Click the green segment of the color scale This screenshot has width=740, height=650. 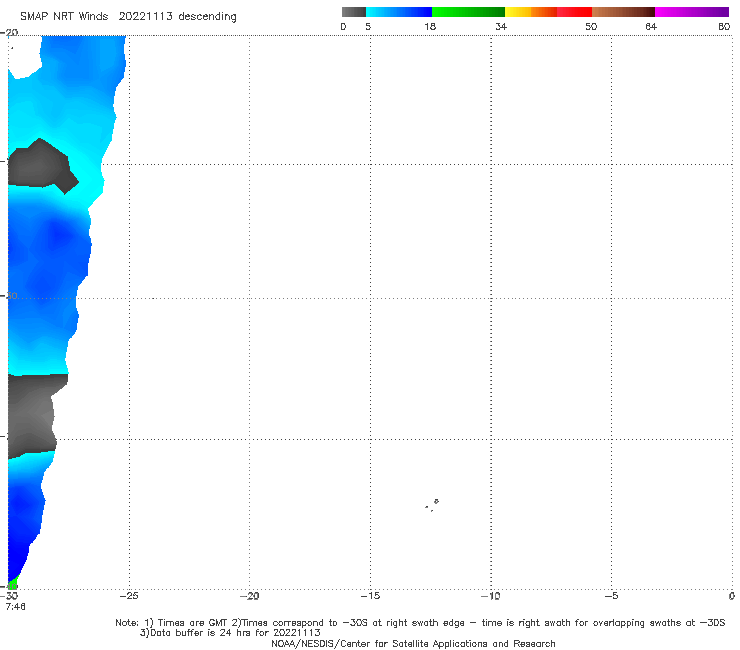pyautogui.click(x=468, y=12)
